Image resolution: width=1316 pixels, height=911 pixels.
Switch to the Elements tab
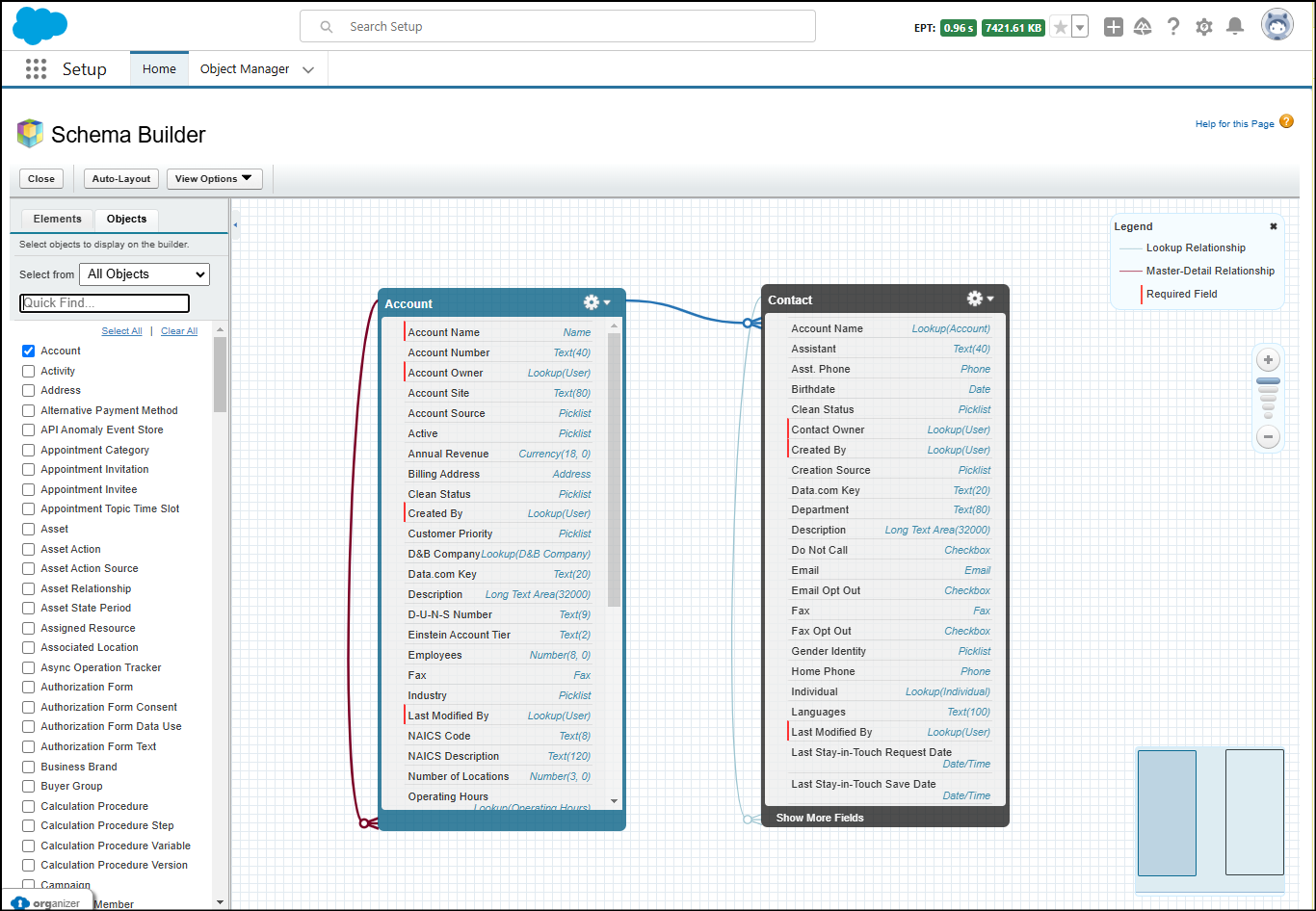point(58,219)
